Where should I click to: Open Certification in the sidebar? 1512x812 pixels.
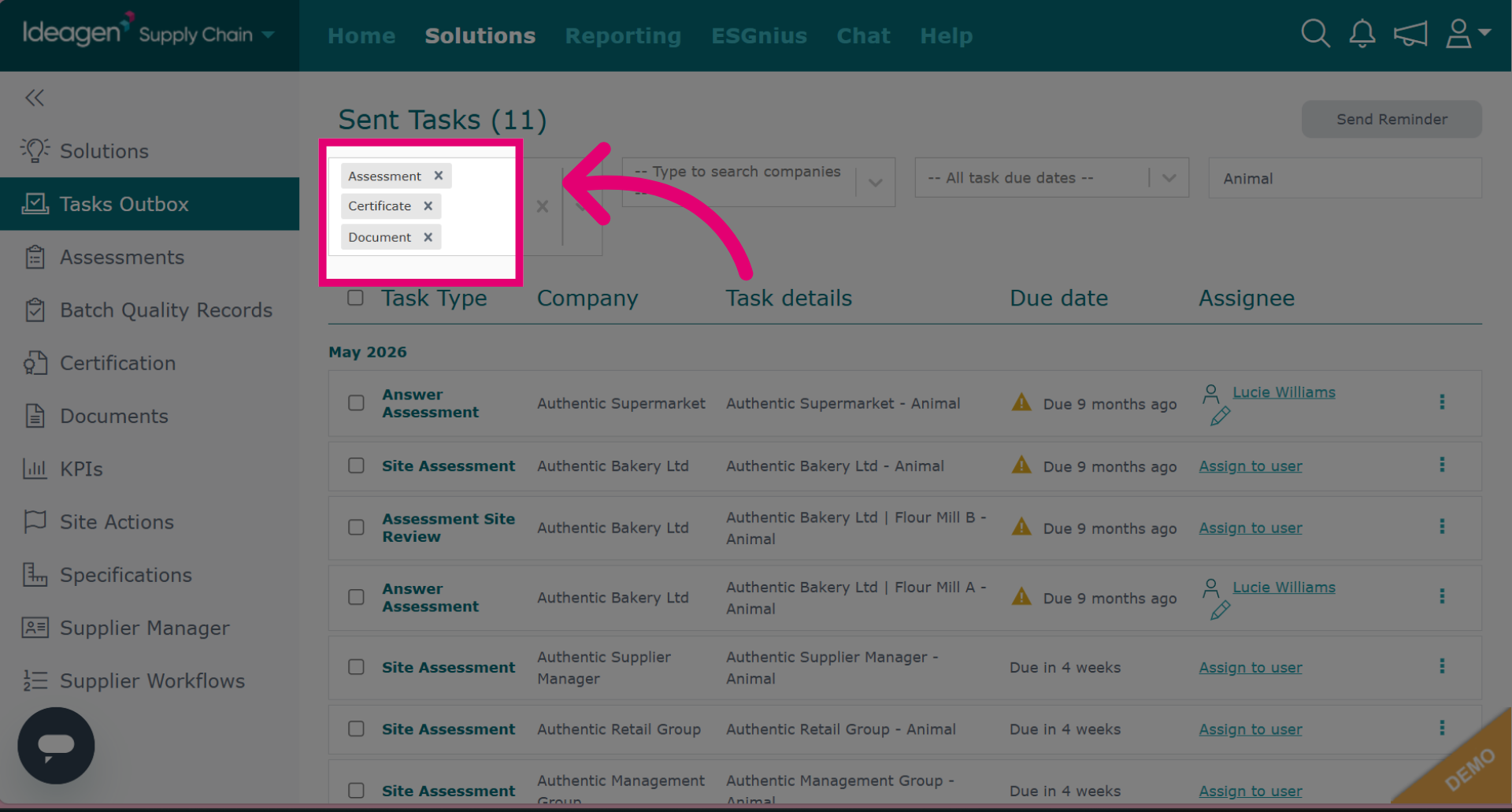(150, 363)
